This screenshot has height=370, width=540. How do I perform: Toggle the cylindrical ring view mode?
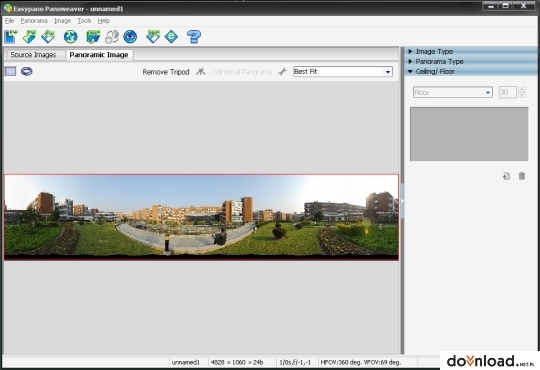(x=27, y=71)
